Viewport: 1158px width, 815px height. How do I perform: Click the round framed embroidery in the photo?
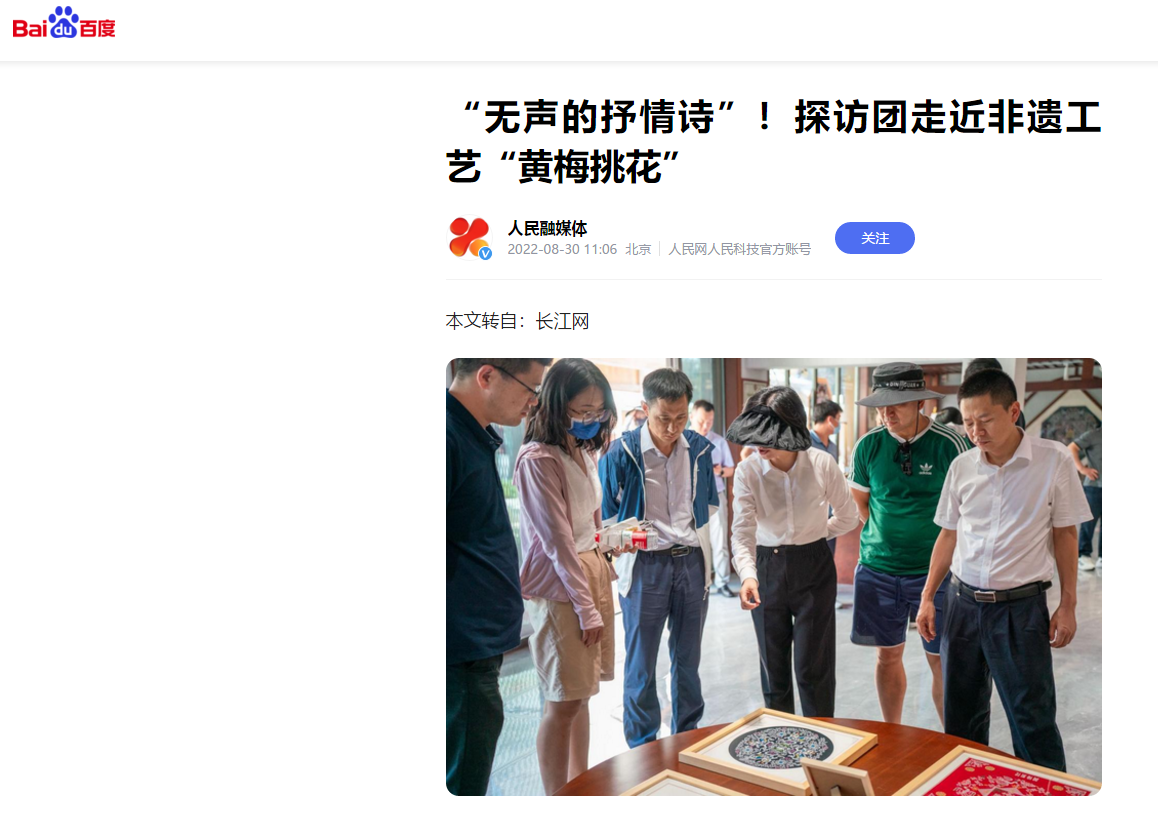point(781,746)
